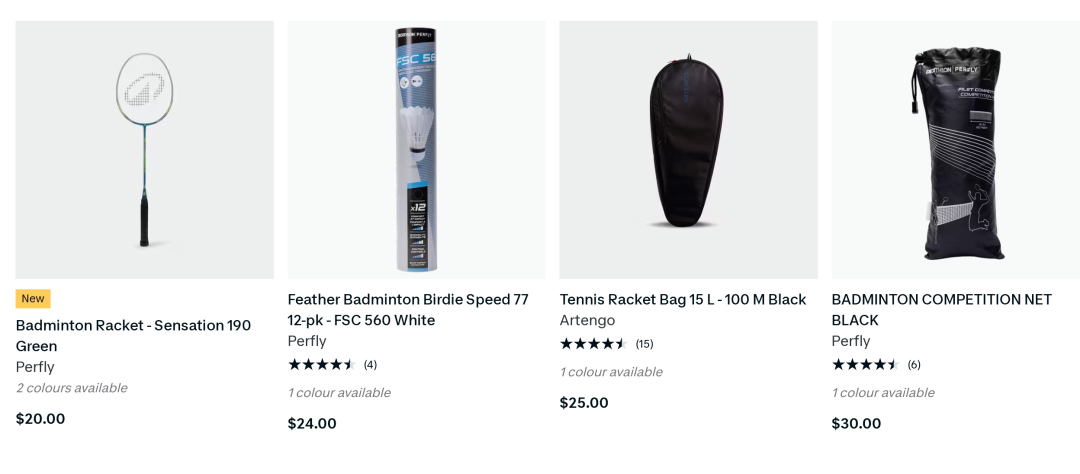This screenshot has height=474, width=1080.
Task: Open the 15 reviews count for bag
Action: [x=644, y=344]
